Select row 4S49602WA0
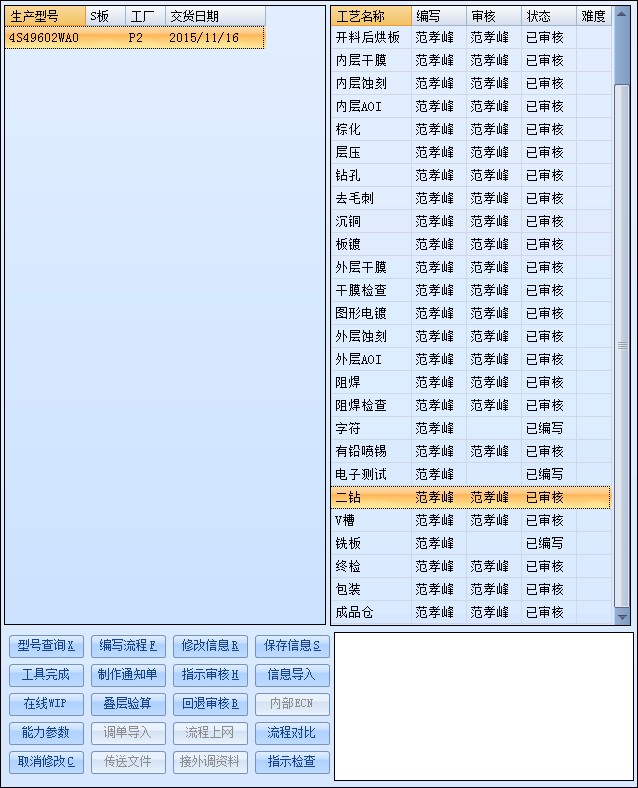The height and width of the screenshot is (788, 638). click(x=135, y=38)
